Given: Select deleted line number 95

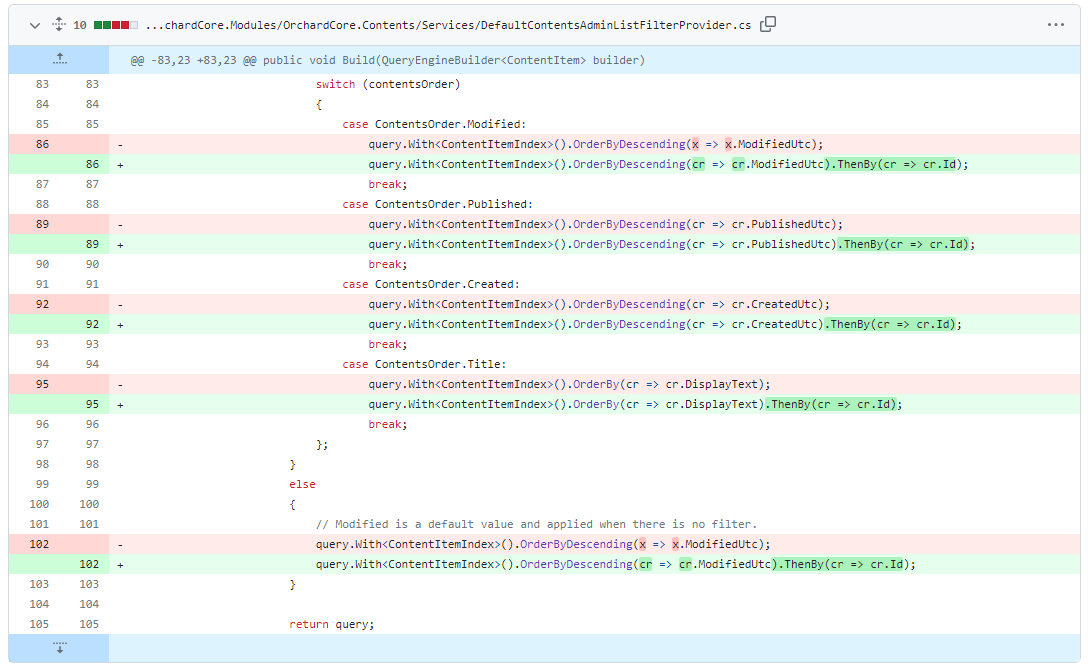Looking at the screenshot, I should tap(42, 384).
